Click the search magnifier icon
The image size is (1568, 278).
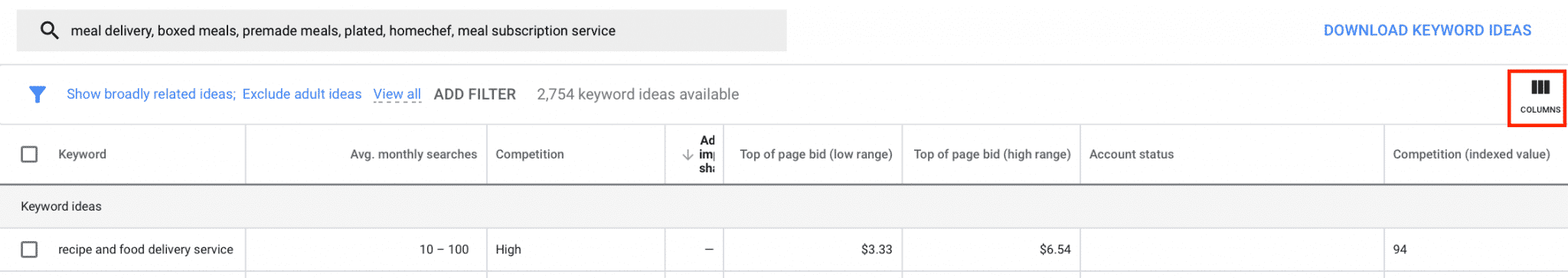pos(49,31)
